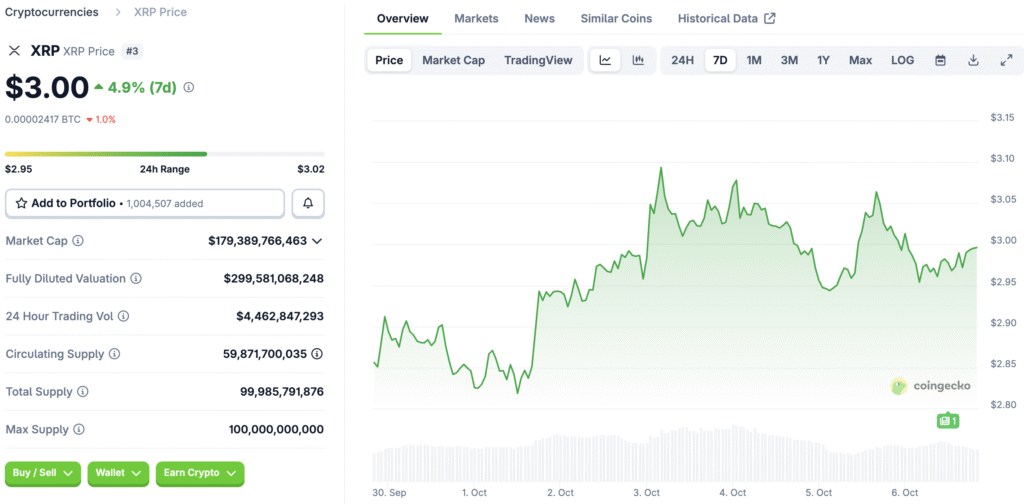Select the line chart view icon
Viewport: 1024px width, 504px height.
point(605,60)
